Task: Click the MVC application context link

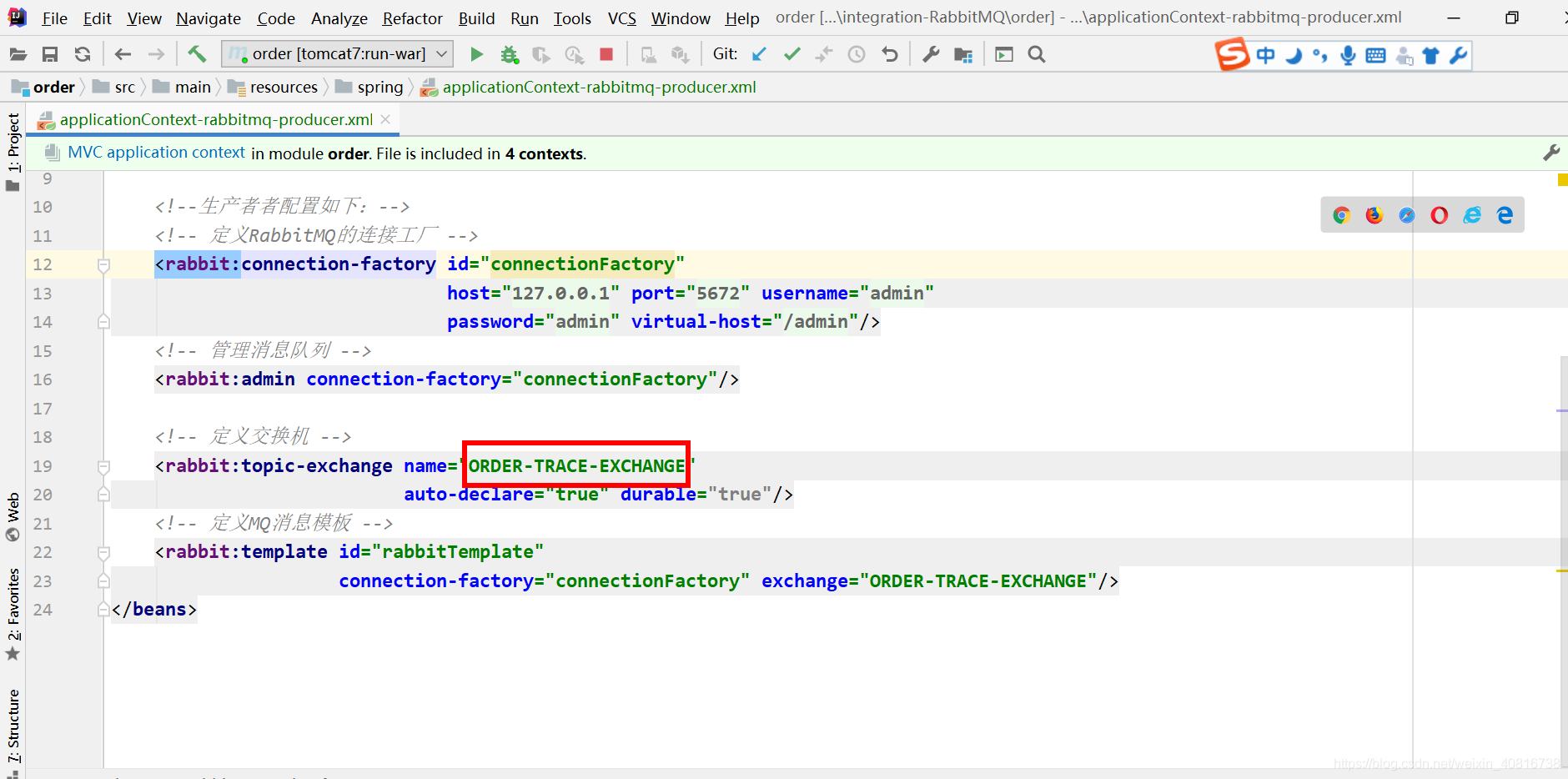Action: pos(157,153)
